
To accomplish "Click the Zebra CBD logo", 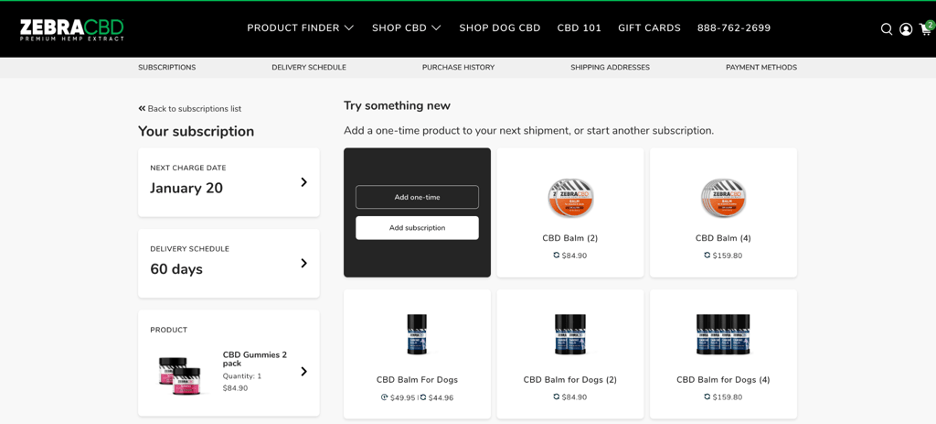I will 72,29.
